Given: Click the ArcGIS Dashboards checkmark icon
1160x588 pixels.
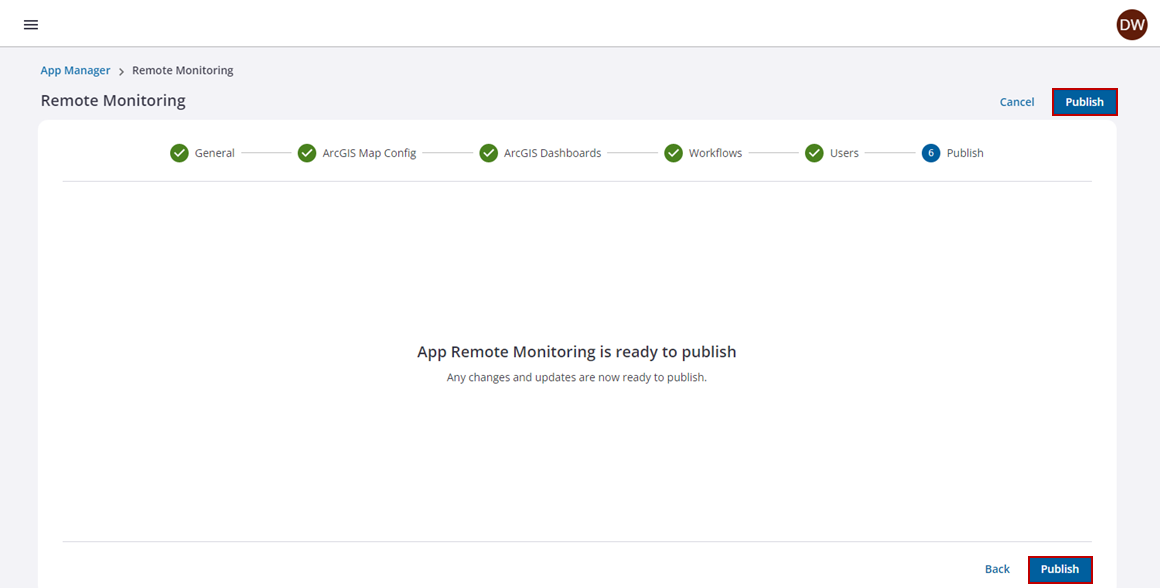Looking at the screenshot, I should [488, 153].
